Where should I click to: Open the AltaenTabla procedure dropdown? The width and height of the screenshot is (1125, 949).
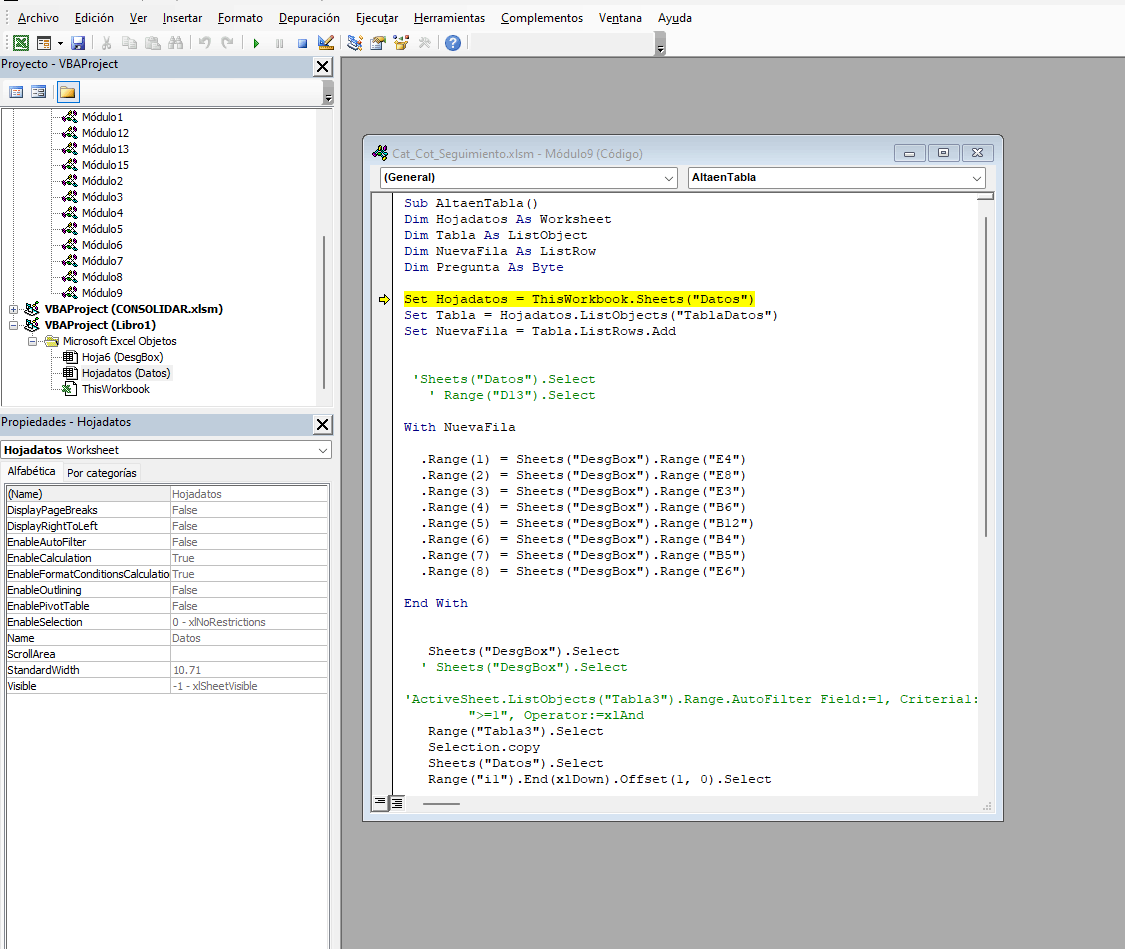[837, 177]
